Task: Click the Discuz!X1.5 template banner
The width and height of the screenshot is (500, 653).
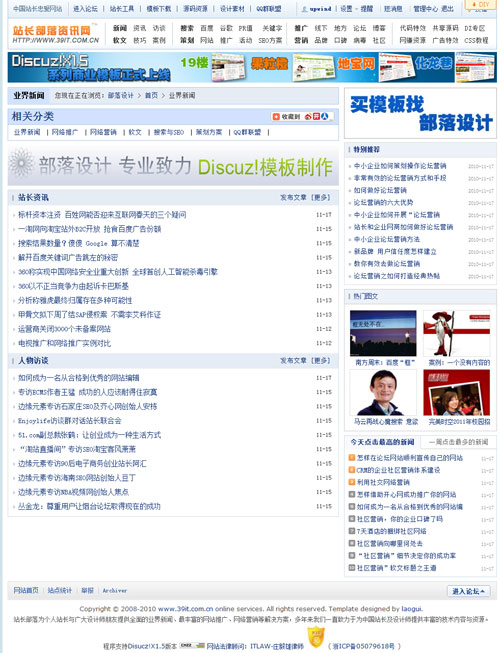Action: pos(252,67)
